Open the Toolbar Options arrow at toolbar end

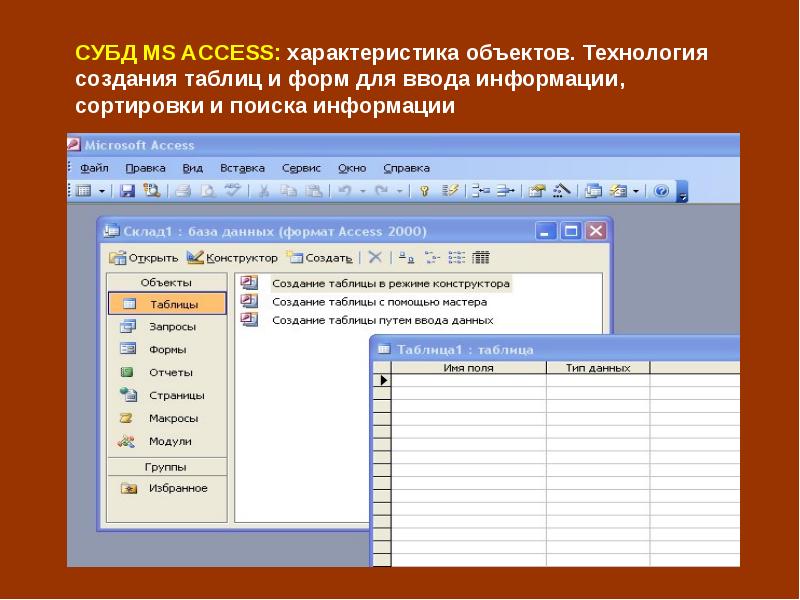click(682, 192)
